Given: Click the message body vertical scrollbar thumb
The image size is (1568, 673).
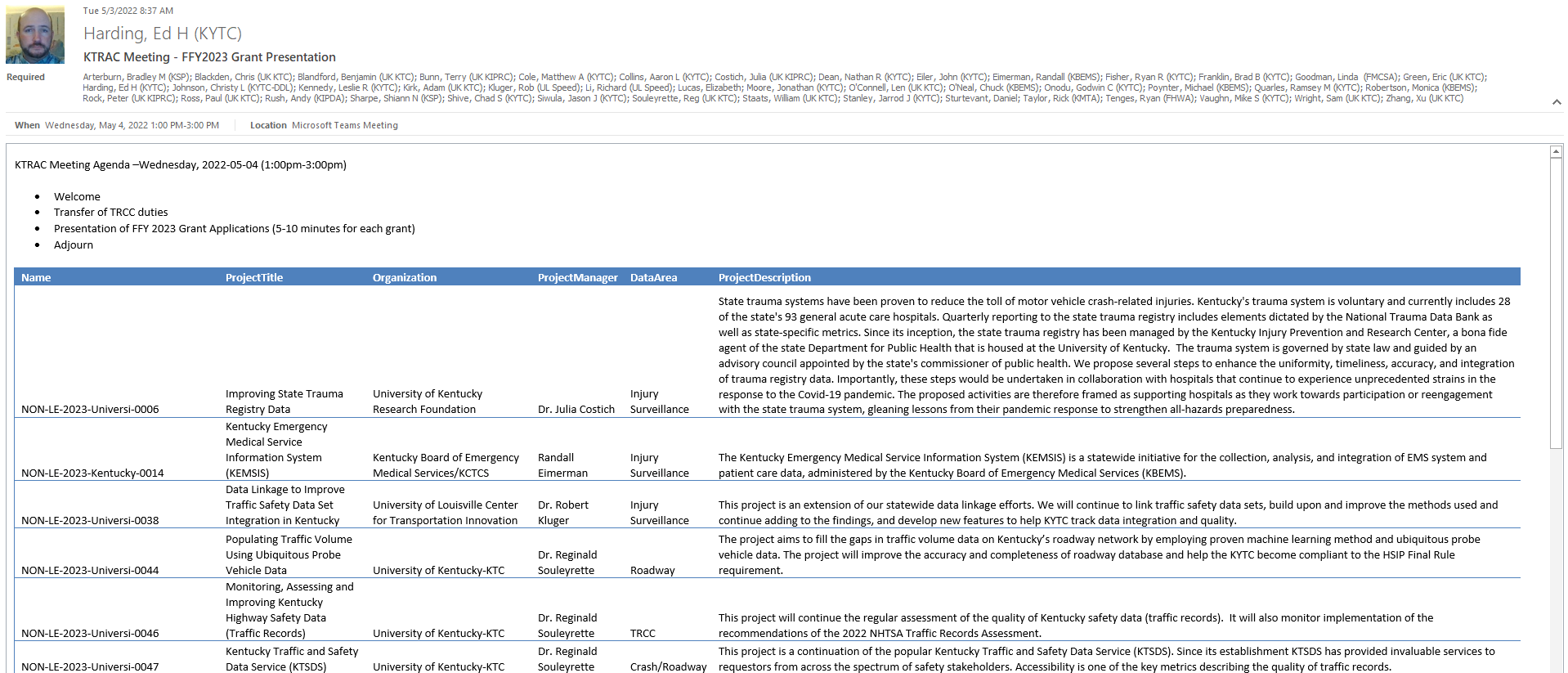Looking at the screenshot, I should click(1556, 303).
